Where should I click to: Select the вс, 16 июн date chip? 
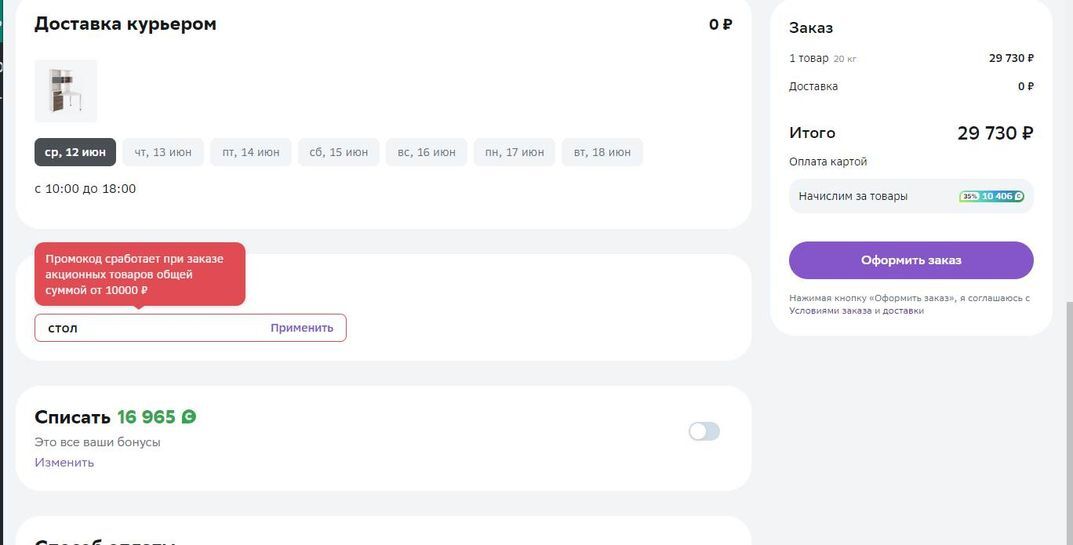(x=426, y=152)
